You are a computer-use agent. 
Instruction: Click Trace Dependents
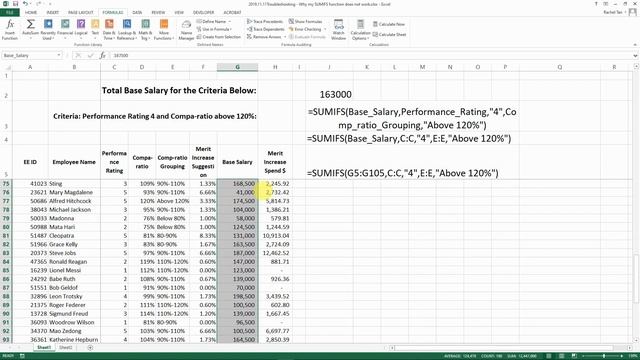265,29
